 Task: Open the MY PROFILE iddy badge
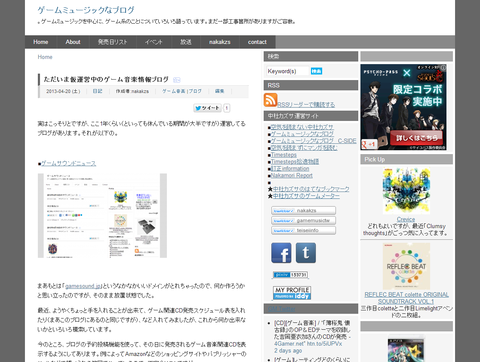pos(292,293)
